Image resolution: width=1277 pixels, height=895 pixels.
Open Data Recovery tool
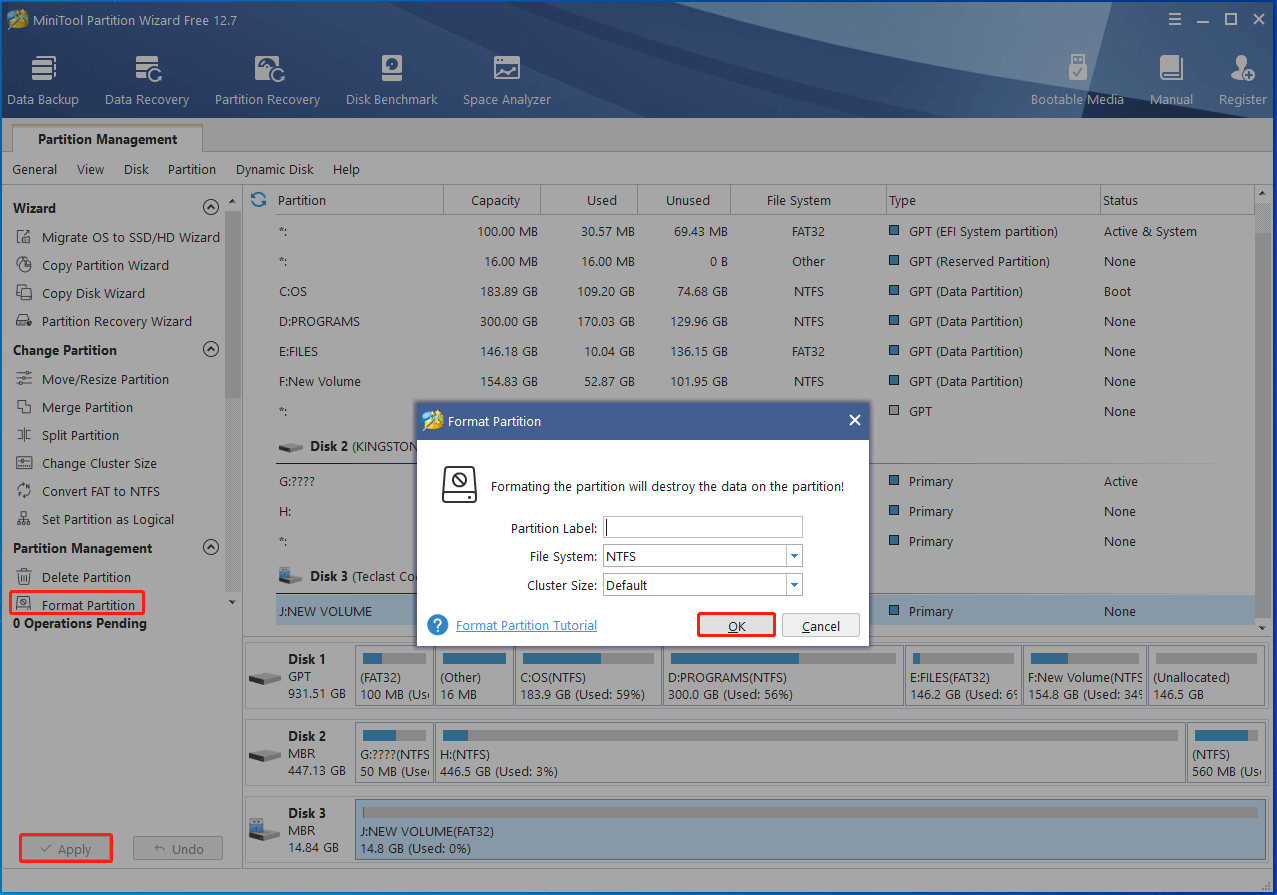pyautogui.click(x=147, y=81)
